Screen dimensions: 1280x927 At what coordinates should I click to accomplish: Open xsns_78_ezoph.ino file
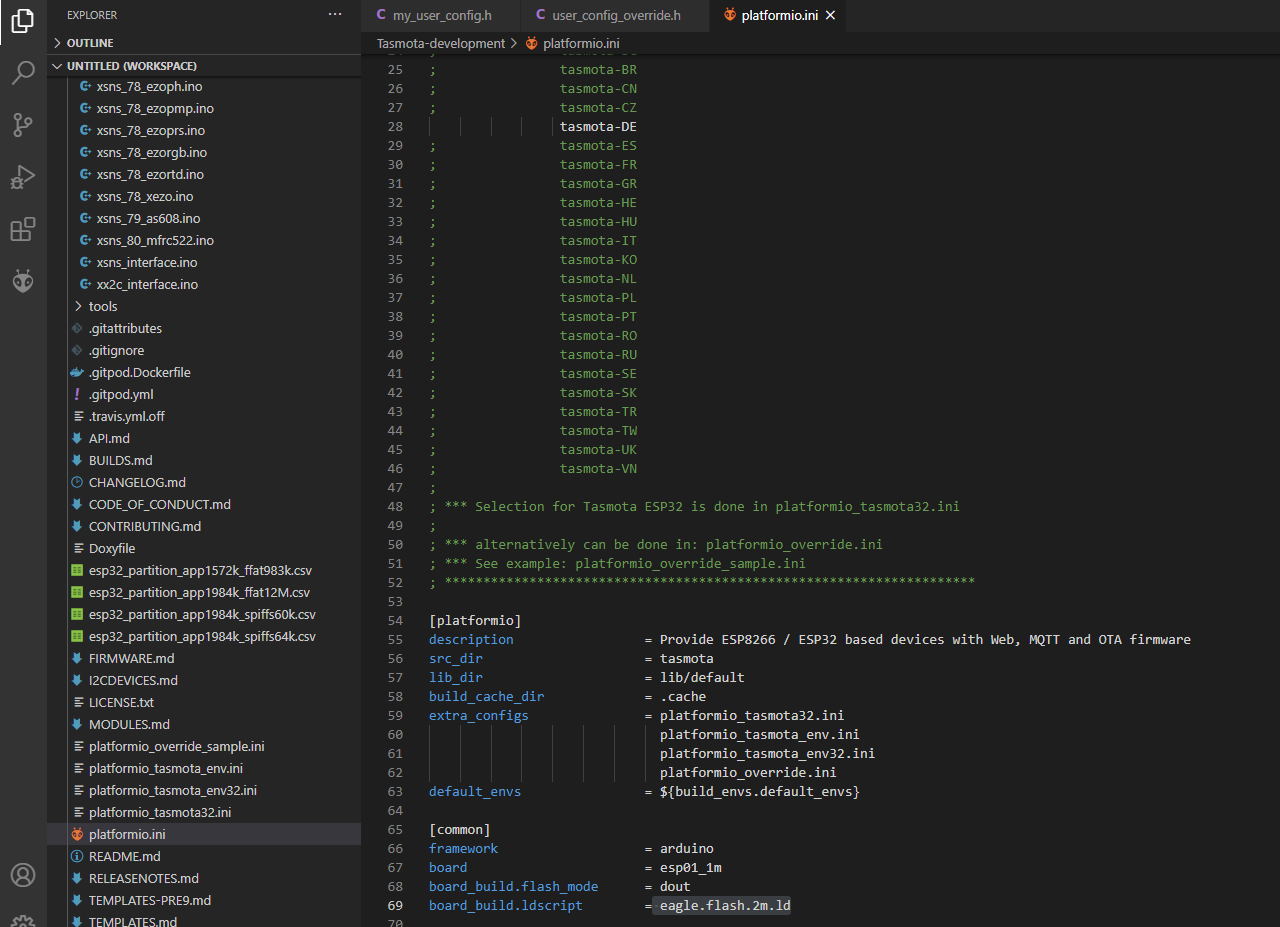point(149,86)
